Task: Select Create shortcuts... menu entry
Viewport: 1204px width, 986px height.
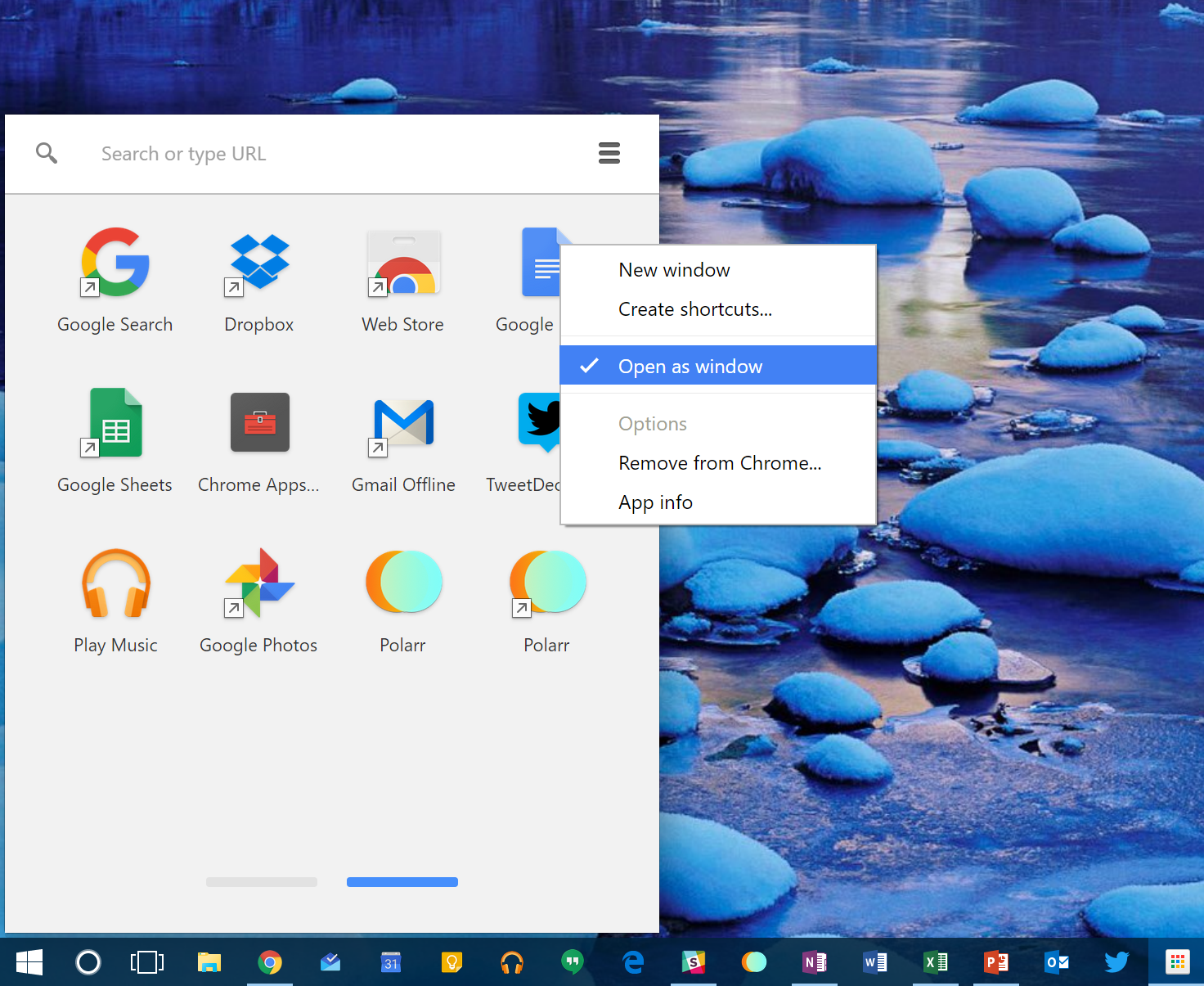Action: (718, 309)
